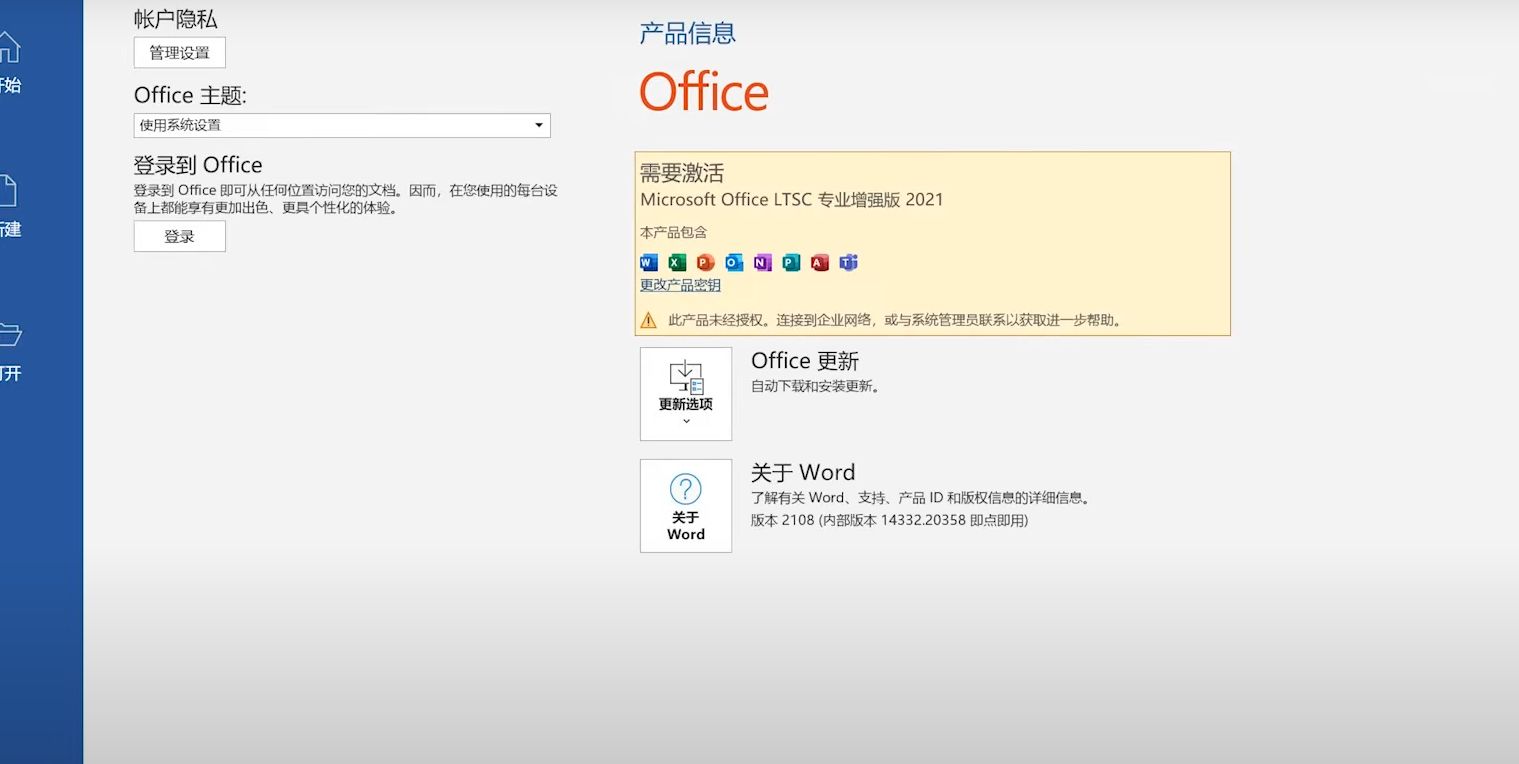Expand the 更新选项 update options button
1519x764 pixels.
[686, 394]
